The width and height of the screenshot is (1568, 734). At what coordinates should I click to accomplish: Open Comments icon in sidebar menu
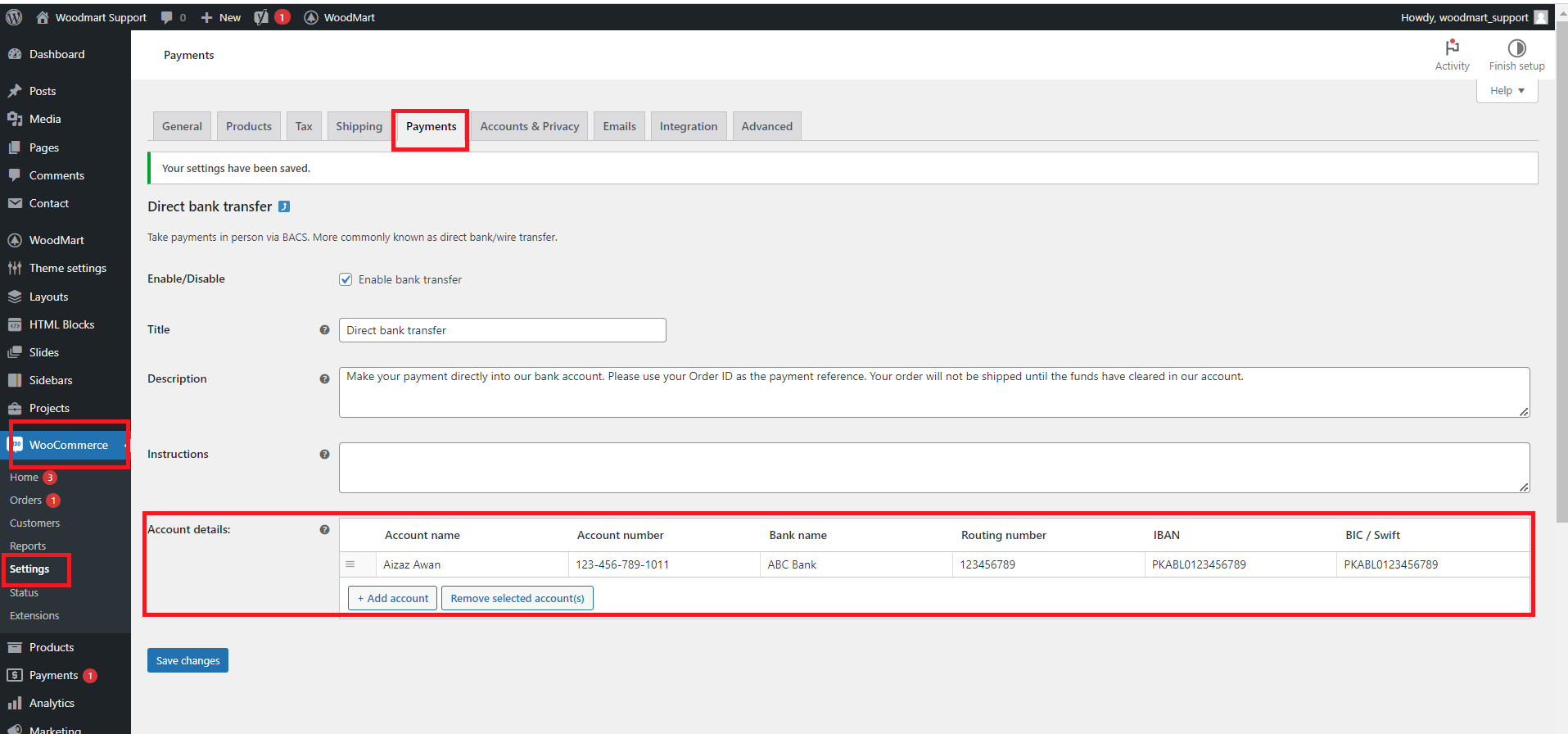click(x=15, y=175)
